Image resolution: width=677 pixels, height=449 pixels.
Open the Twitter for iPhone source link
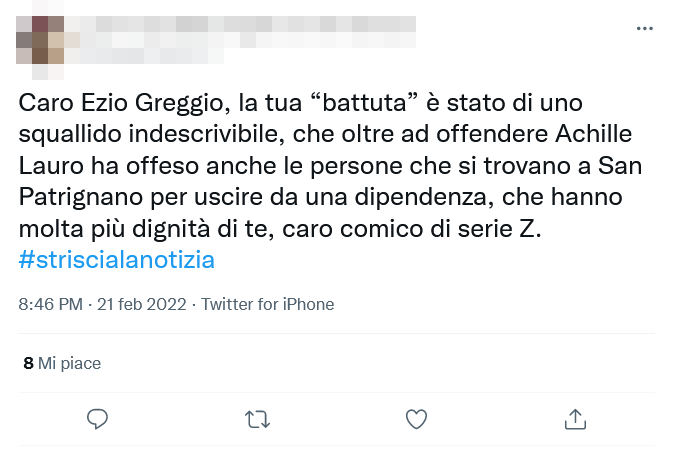coord(268,304)
